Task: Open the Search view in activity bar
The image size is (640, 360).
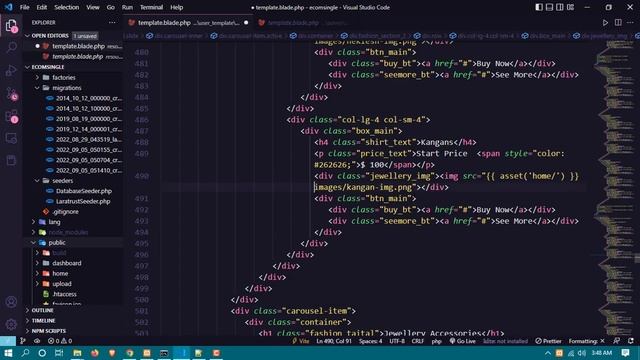Action: [x=11, y=48]
